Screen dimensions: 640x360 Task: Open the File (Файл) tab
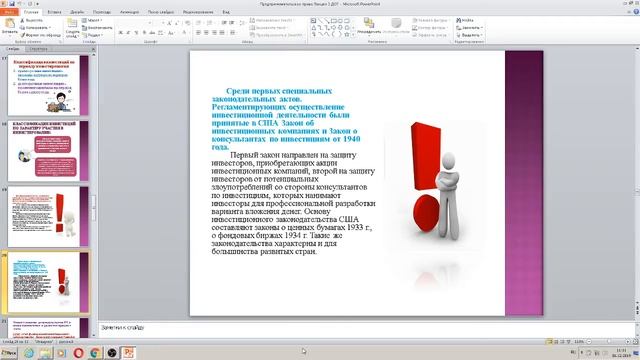[x=9, y=12]
